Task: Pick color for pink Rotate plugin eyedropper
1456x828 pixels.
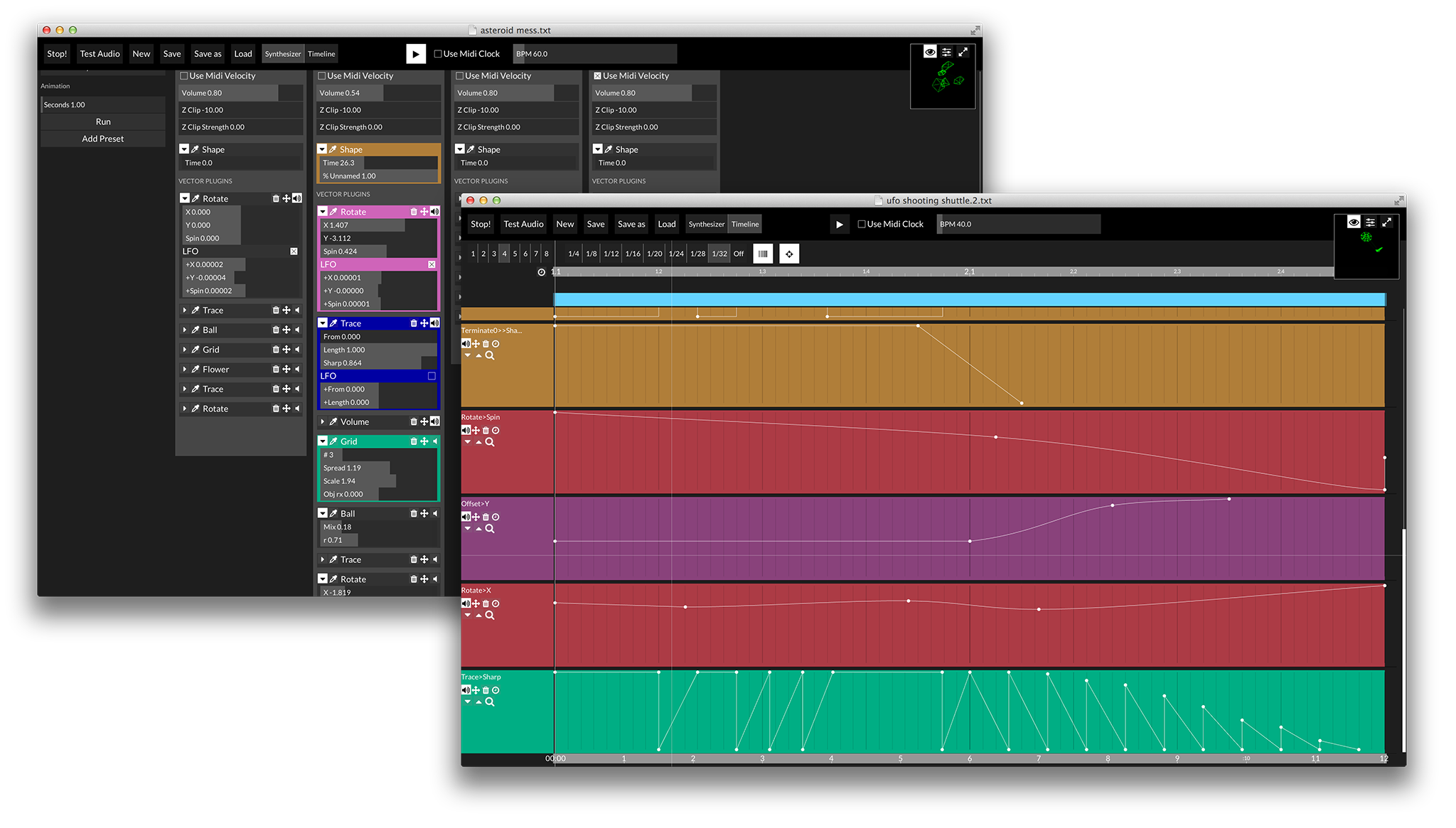Action: click(x=333, y=212)
